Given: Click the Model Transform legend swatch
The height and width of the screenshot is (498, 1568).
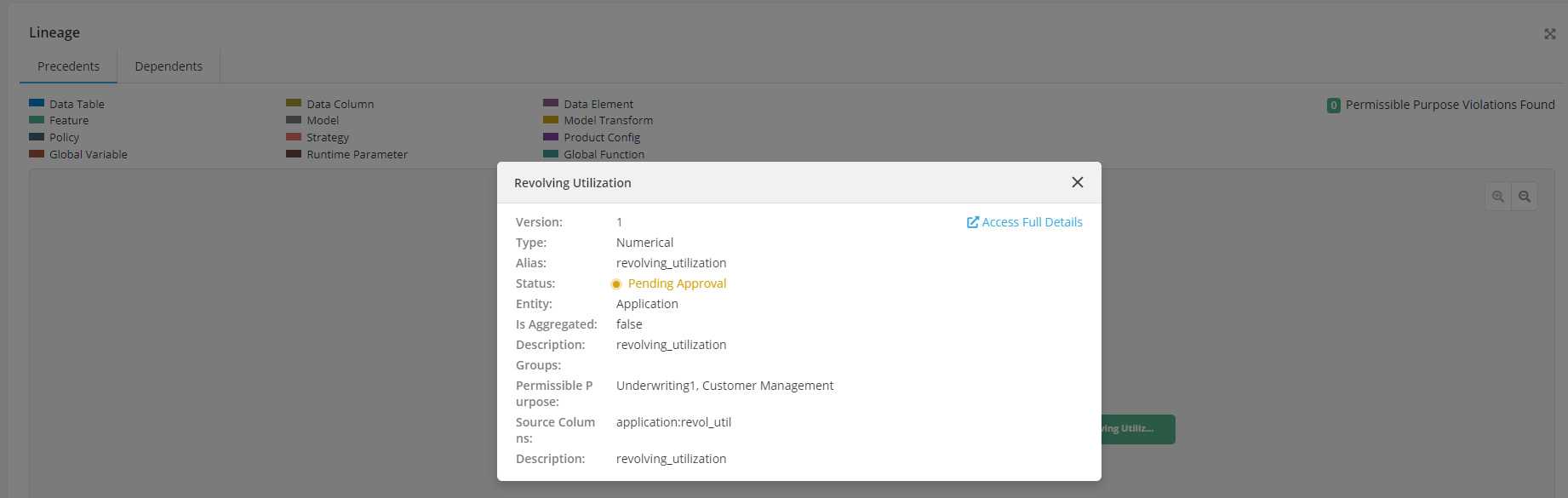Looking at the screenshot, I should [551, 120].
